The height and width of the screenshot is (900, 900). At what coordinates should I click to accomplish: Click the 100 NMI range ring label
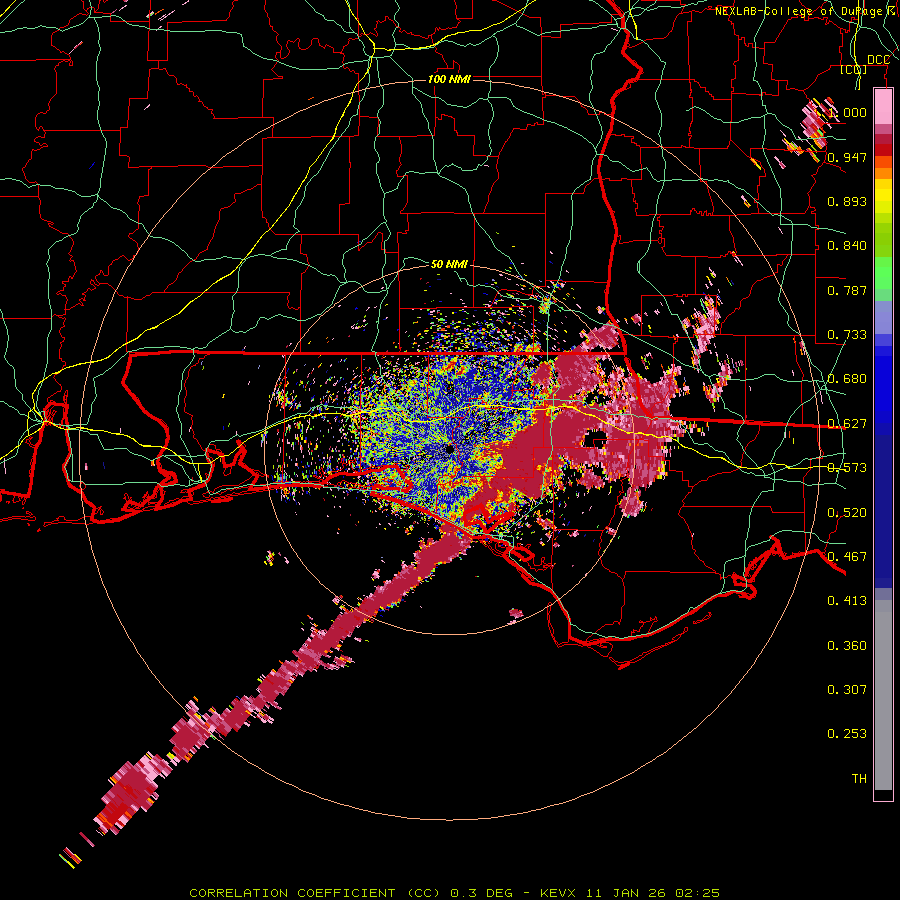click(x=449, y=79)
